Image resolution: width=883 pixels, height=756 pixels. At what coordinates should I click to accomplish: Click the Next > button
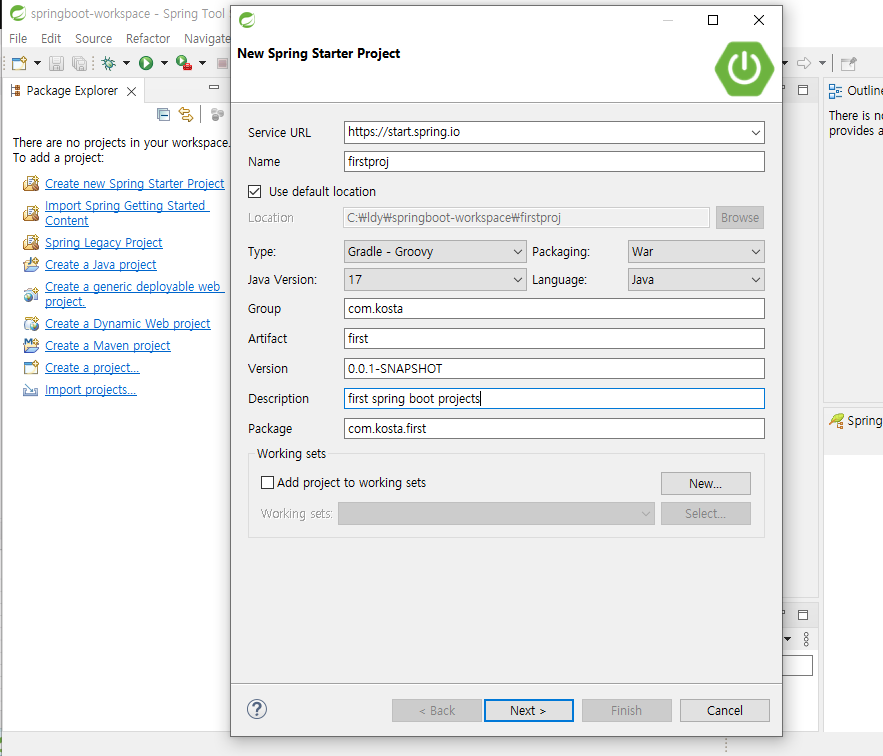[x=528, y=710]
